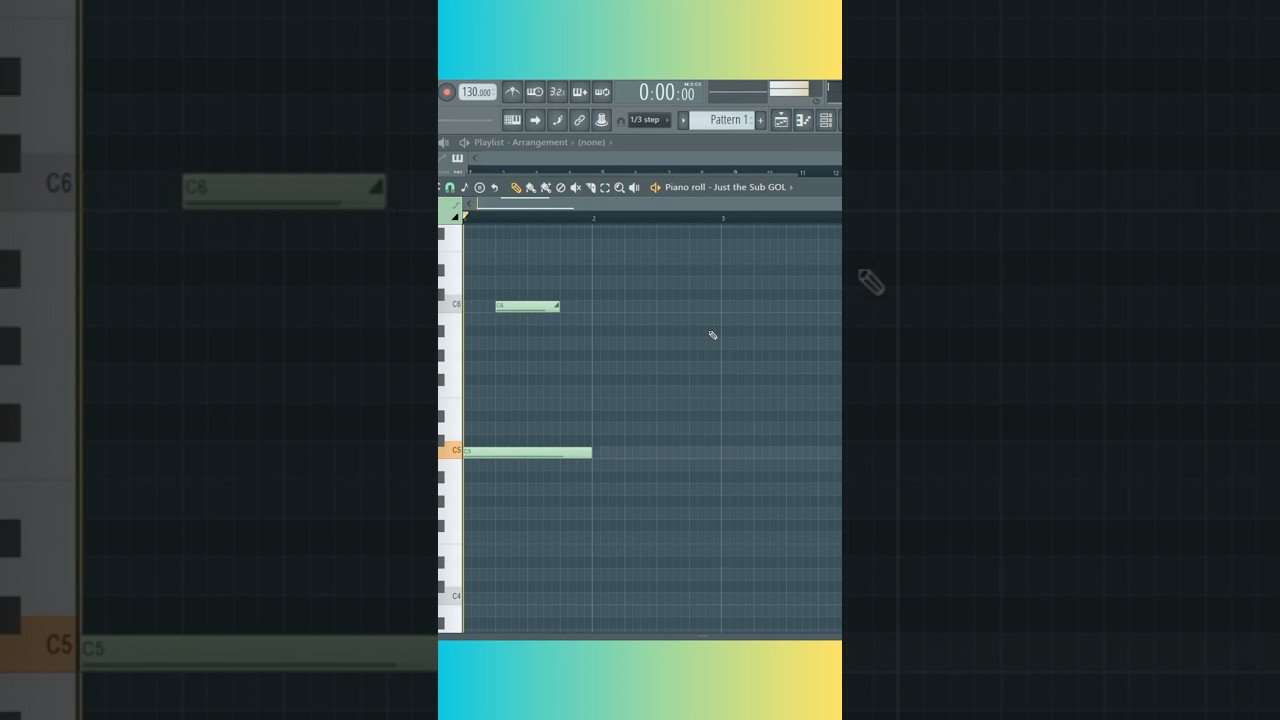This screenshot has width=1280, height=720.
Task: Select the Zoom magnifier tool
Action: point(619,187)
